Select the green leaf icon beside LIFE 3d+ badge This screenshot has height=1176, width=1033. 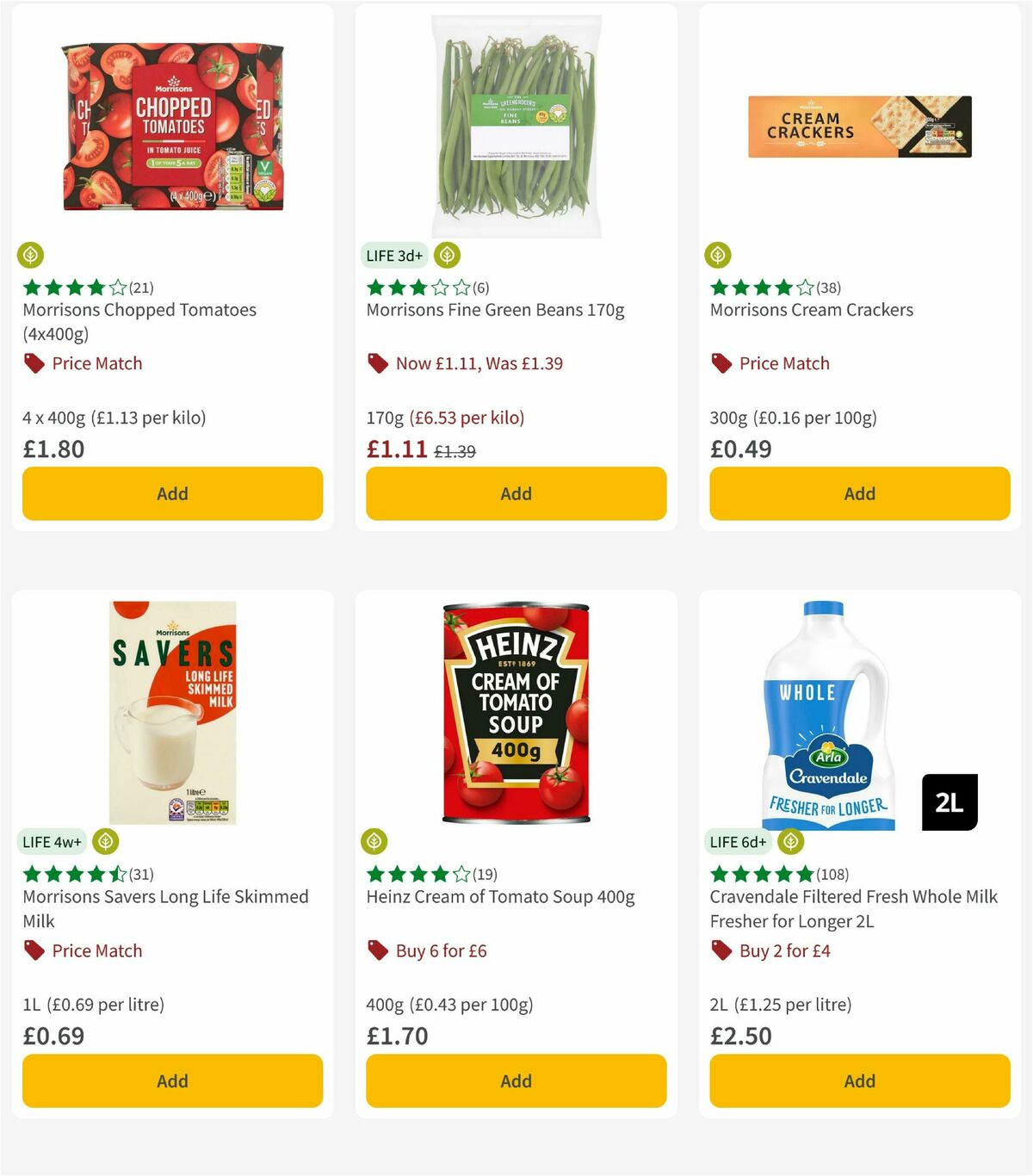[x=446, y=255]
